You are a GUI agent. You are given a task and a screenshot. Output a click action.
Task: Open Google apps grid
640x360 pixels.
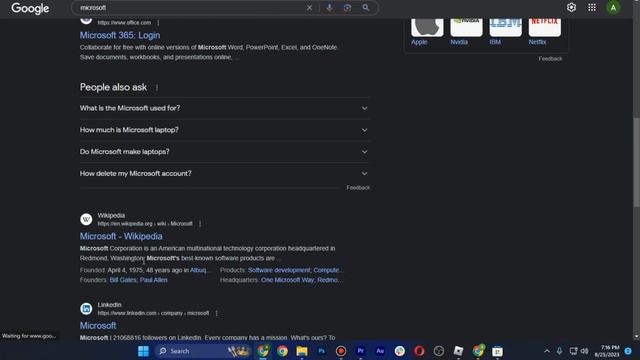tap(592, 7)
